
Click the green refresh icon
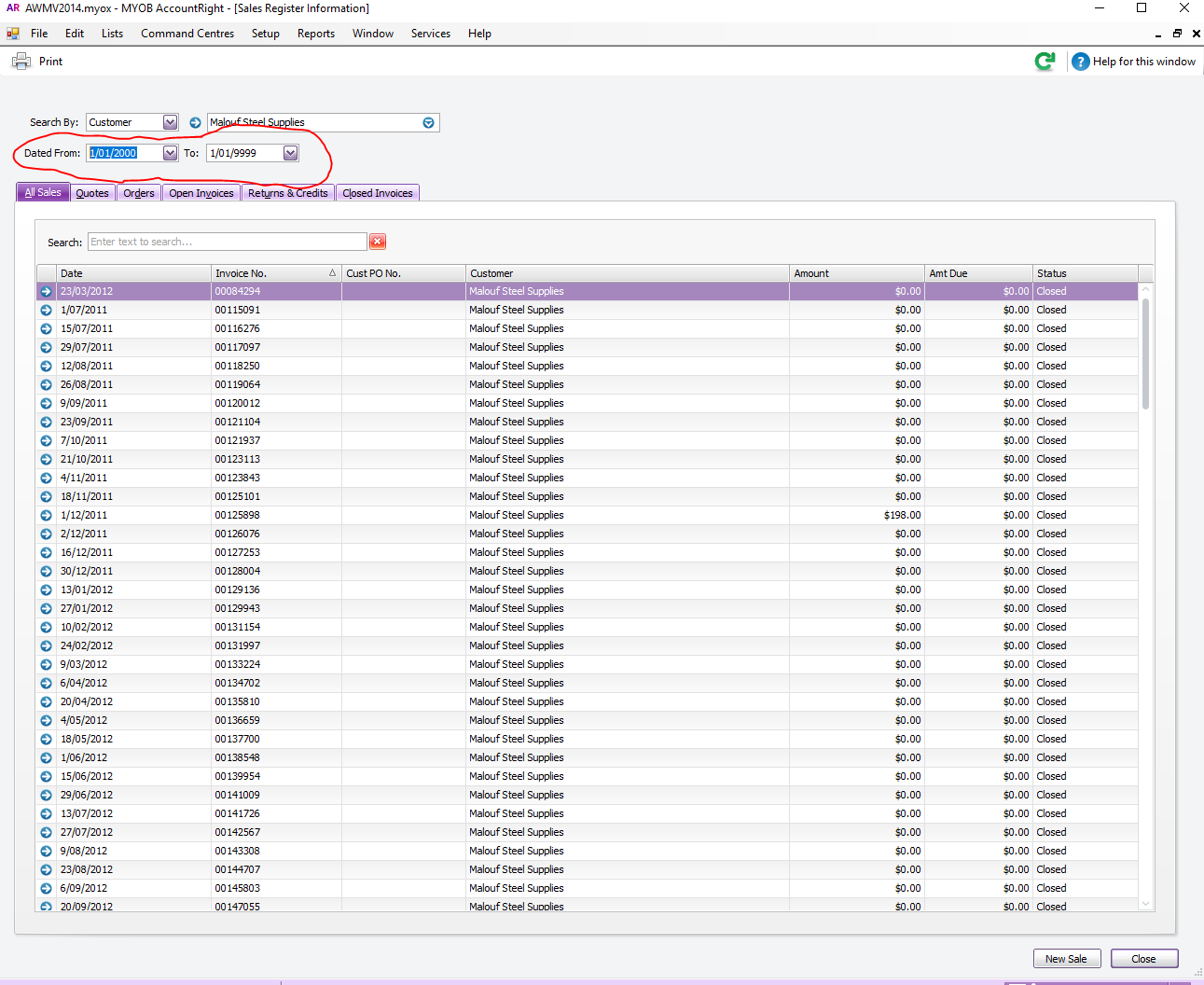click(1045, 62)
